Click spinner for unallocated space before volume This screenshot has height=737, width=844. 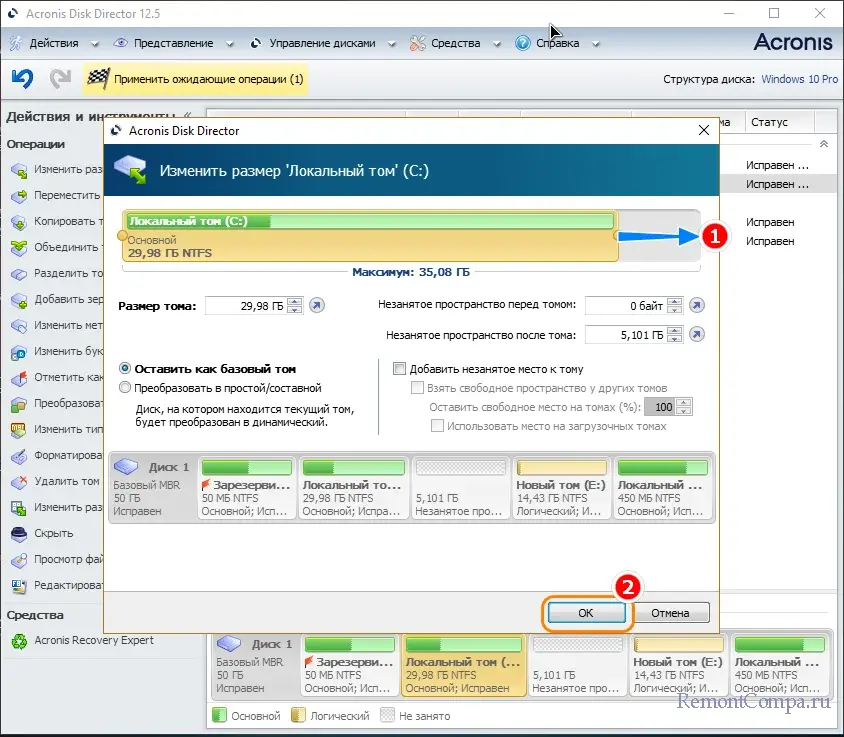674,306
